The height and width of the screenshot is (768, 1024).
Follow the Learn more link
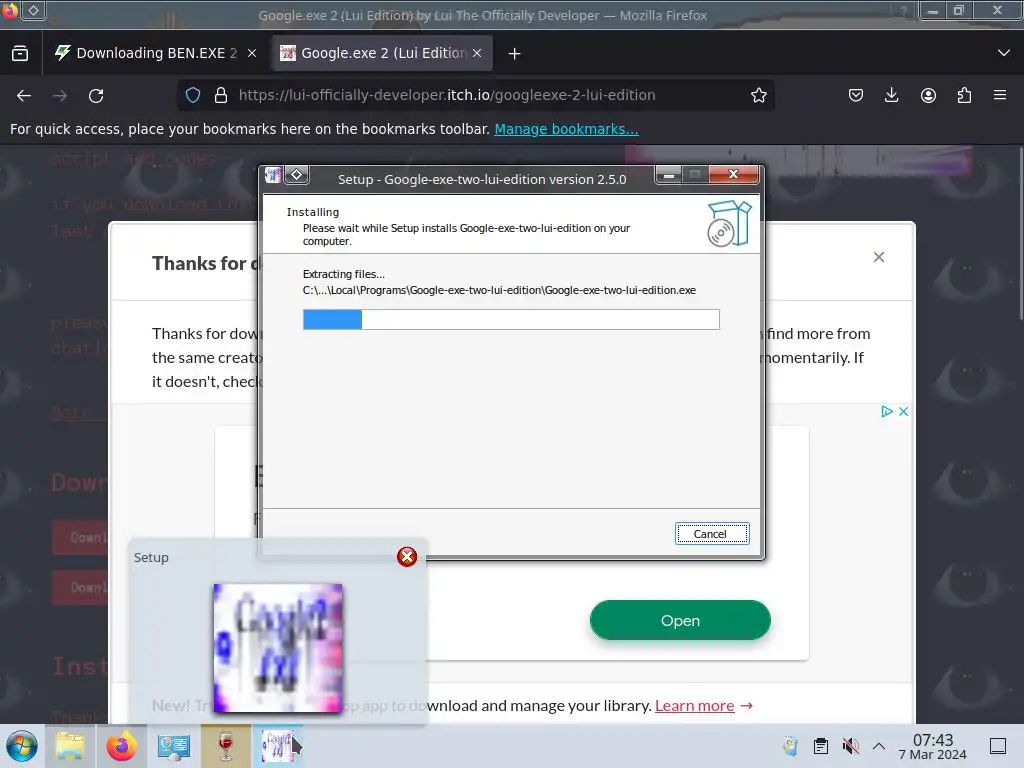(694, 706)
